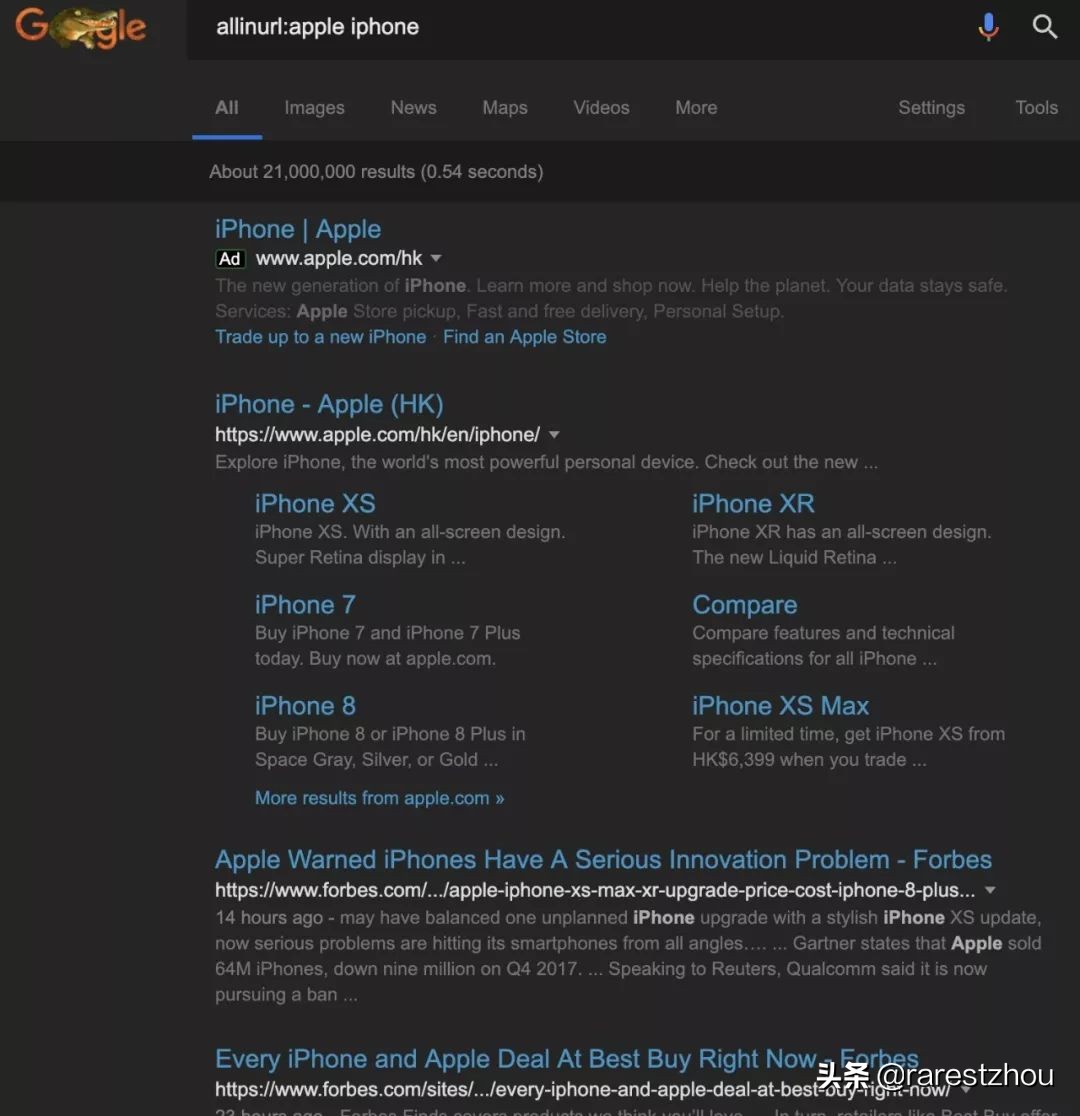Click the 'Find an Apple Store' link
Viewport: 1080px width, 1116px height.
coord(524,337)
